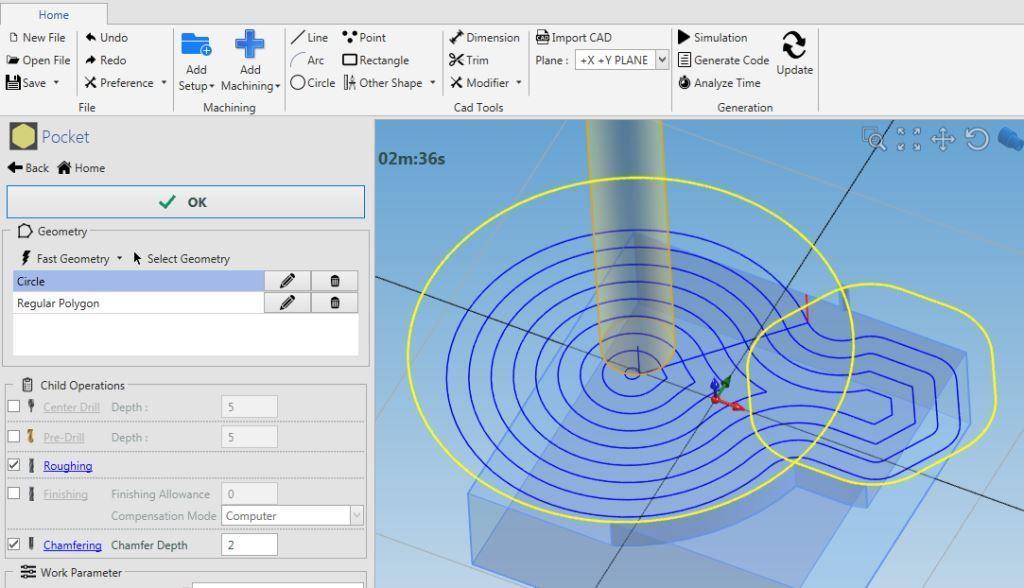Open the Roughing link
This screenshot has width=1024, height=588.
click(x=68, y=466)
